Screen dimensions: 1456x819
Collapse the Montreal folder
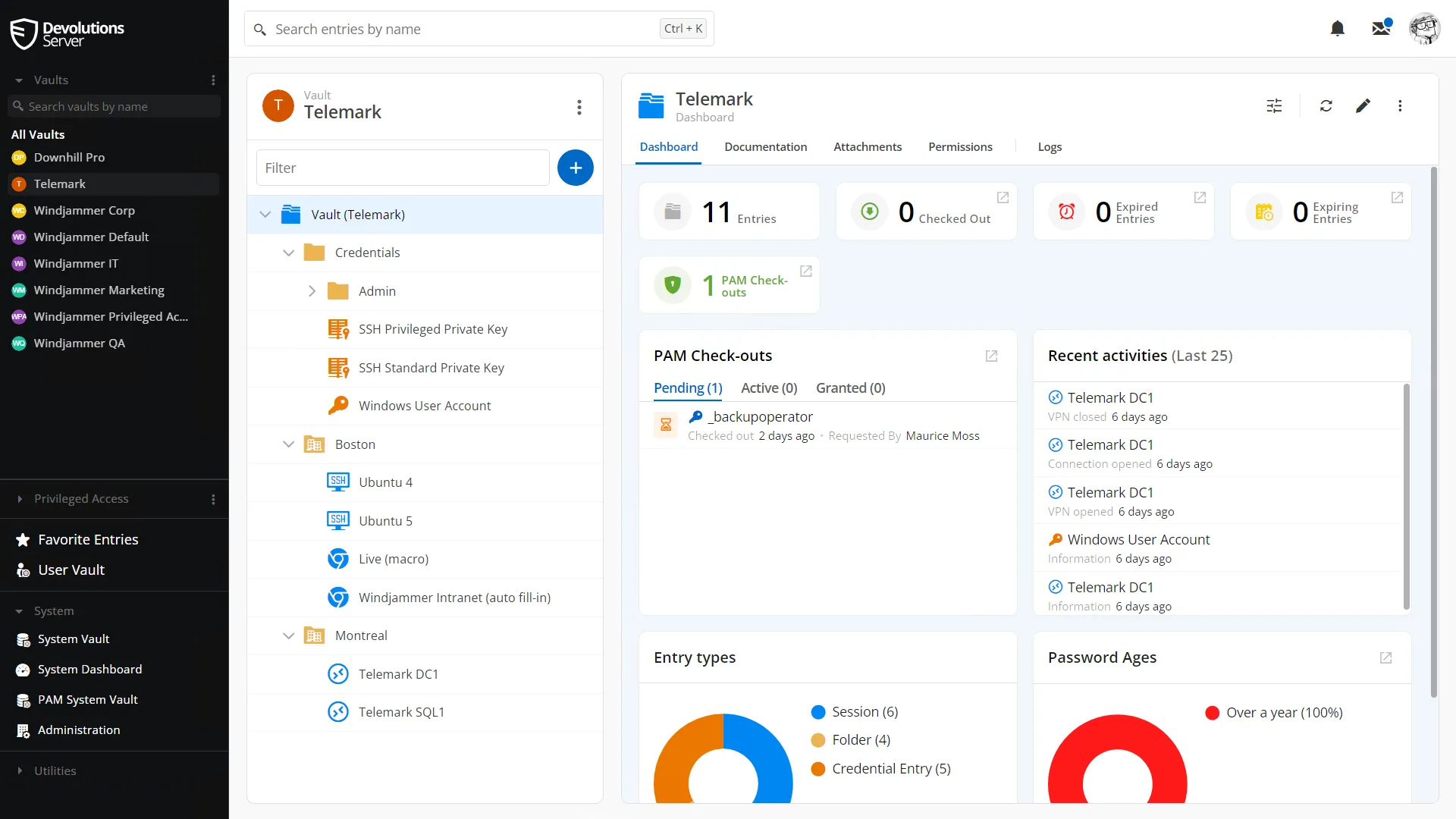point(289,636)
